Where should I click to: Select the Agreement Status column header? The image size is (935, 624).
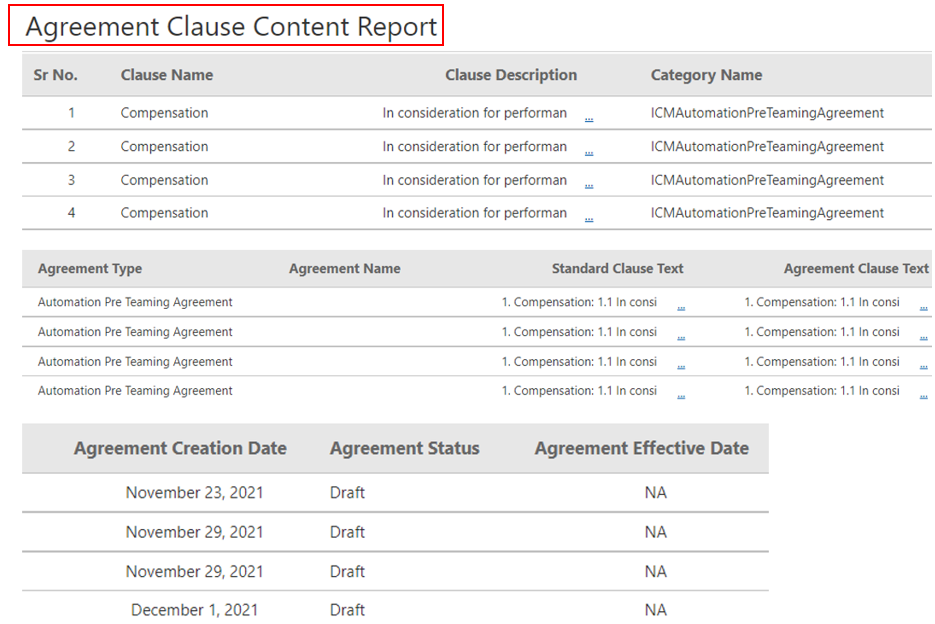[404, 449]
